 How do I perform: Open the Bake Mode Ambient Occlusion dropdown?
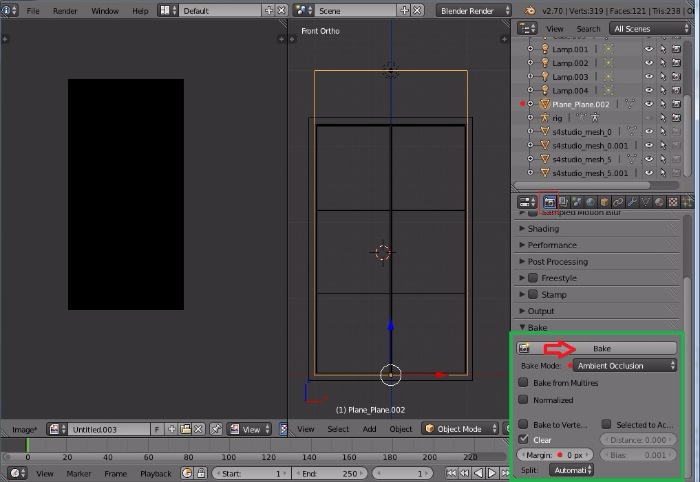(x=624, y=366)
